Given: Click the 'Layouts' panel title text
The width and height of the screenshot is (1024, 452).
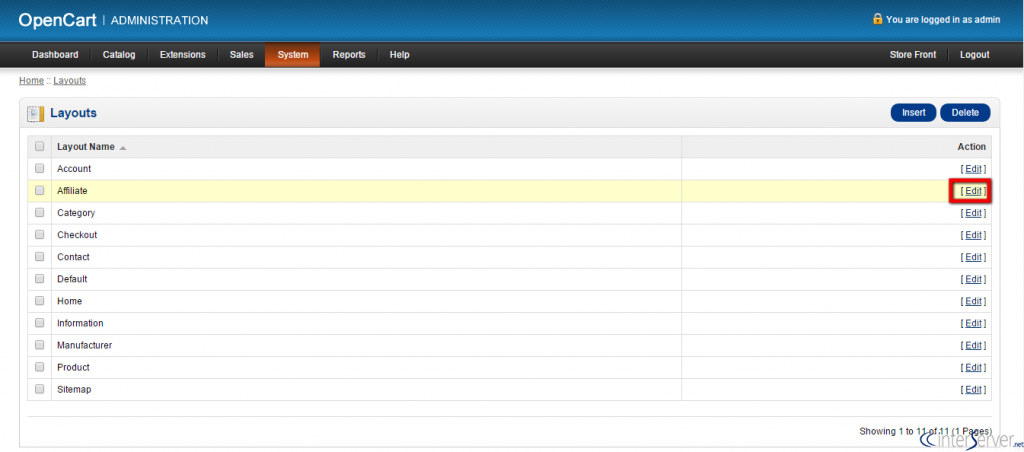Looking at the screenshot, I should 73,113.
